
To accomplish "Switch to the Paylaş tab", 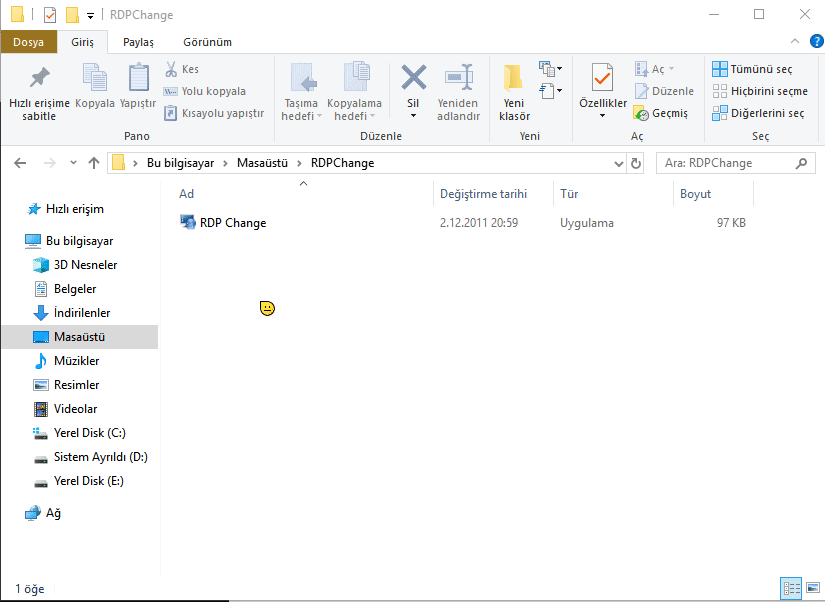I will tap(138, 42).
